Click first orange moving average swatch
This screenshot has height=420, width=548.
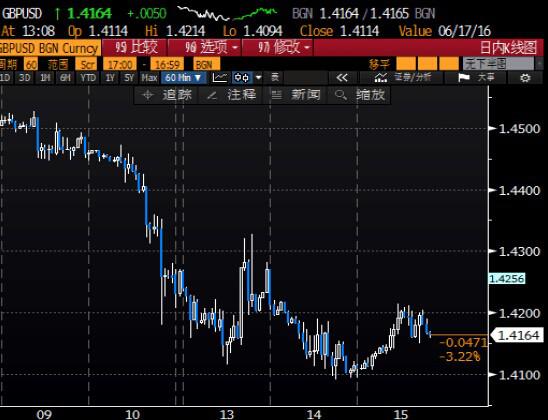(x=406, y=64)
